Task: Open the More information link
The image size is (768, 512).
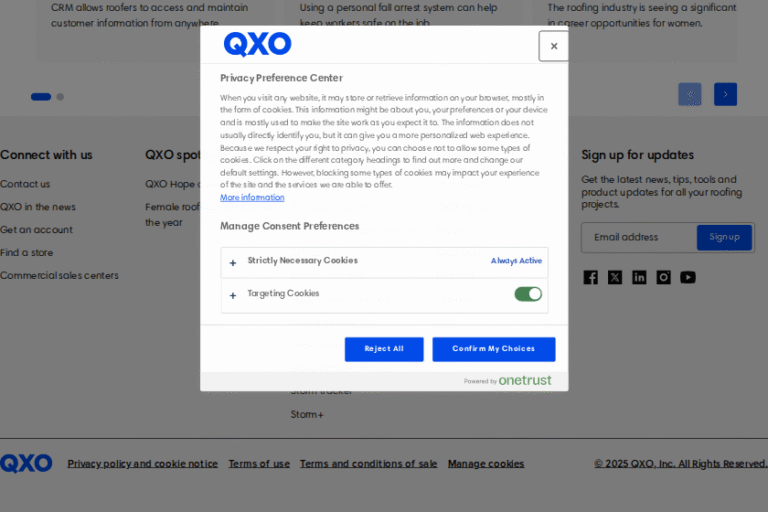Action: [x=252, y=197]
